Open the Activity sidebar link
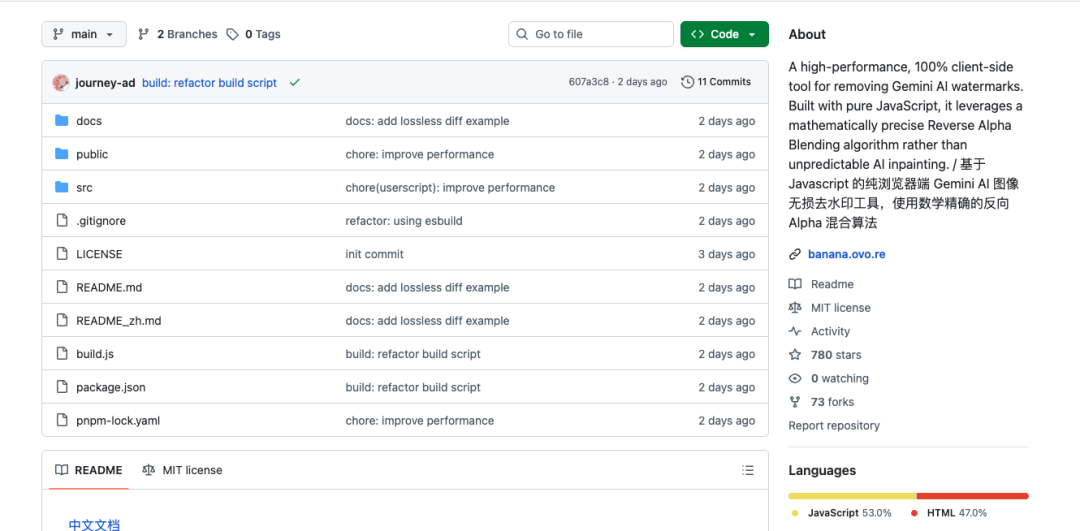 [830, 331]
